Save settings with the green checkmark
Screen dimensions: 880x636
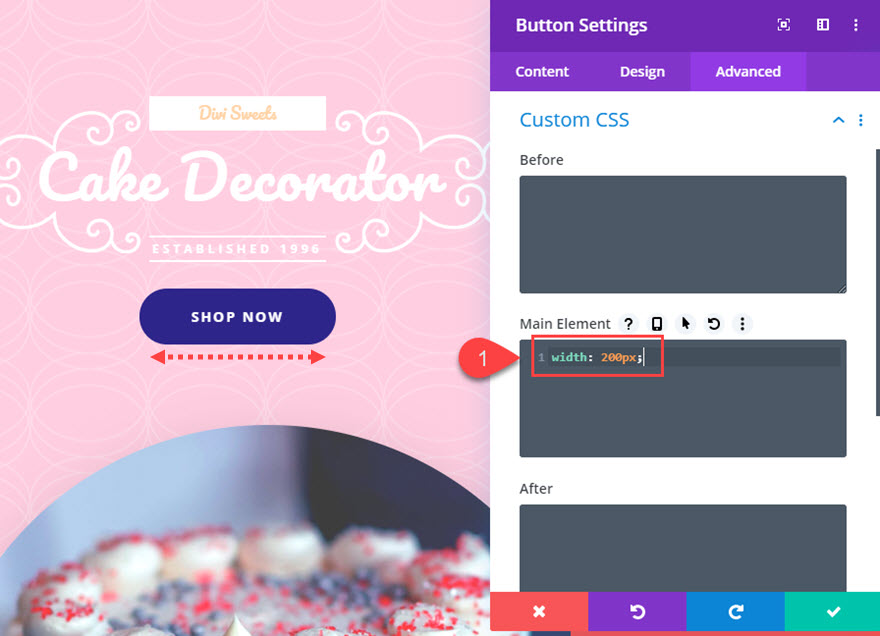832,611
